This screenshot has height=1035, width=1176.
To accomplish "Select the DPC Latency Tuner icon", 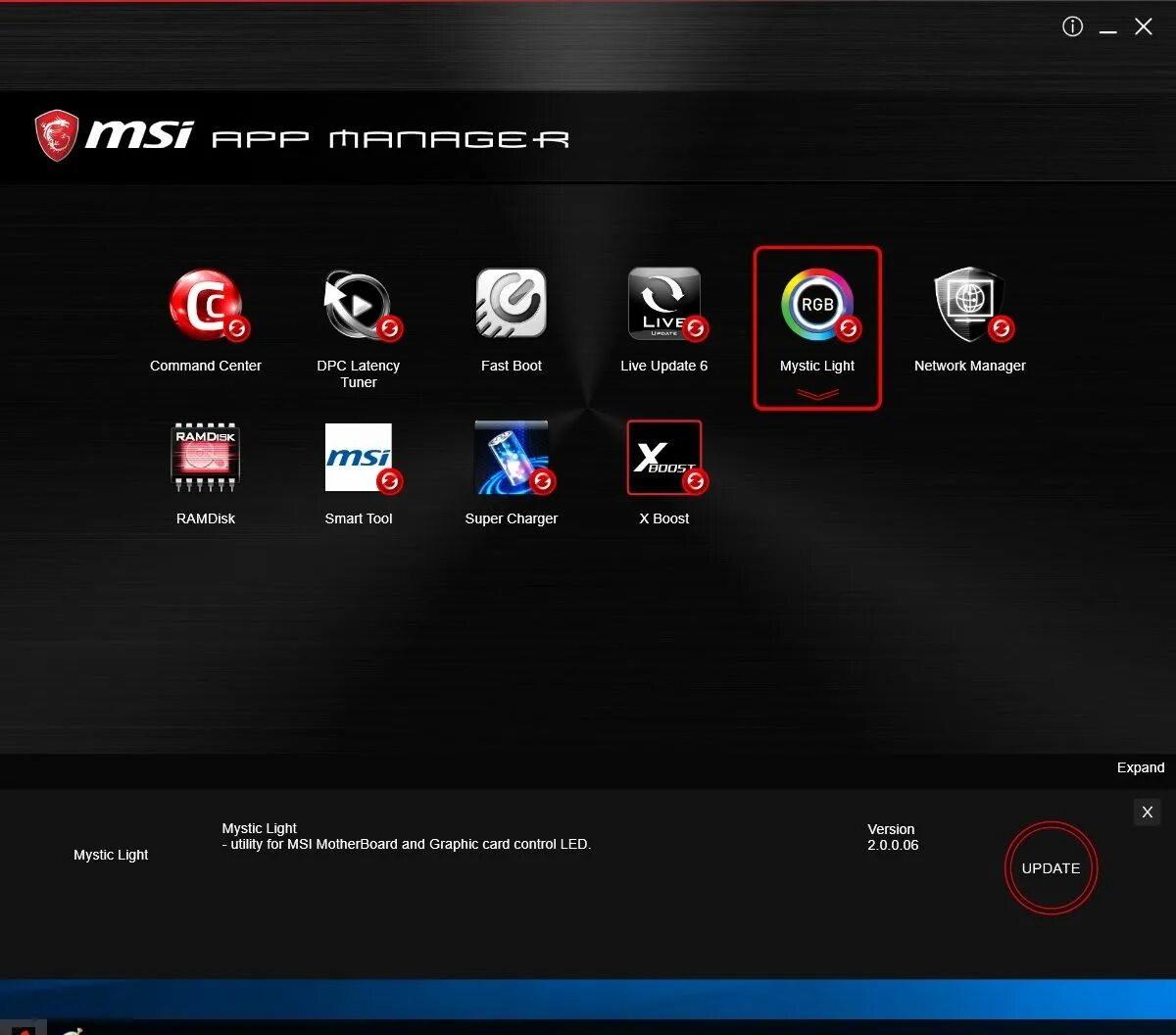I will tap(361, 306).
